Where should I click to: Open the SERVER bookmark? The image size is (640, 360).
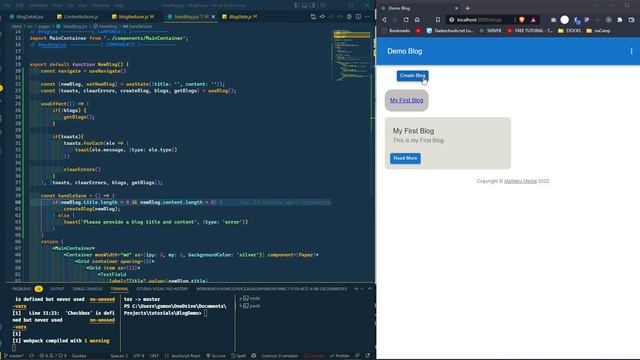(x=491, y=31)
